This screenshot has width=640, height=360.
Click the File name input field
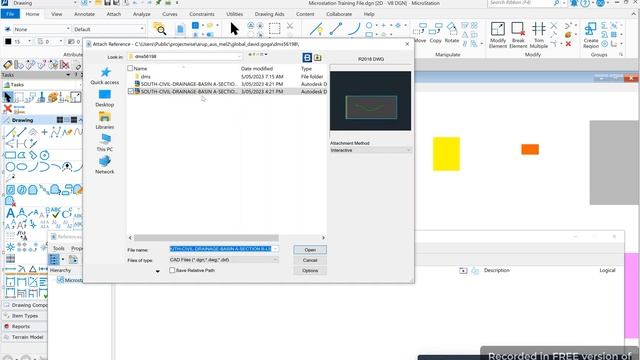tap(220, 249)
